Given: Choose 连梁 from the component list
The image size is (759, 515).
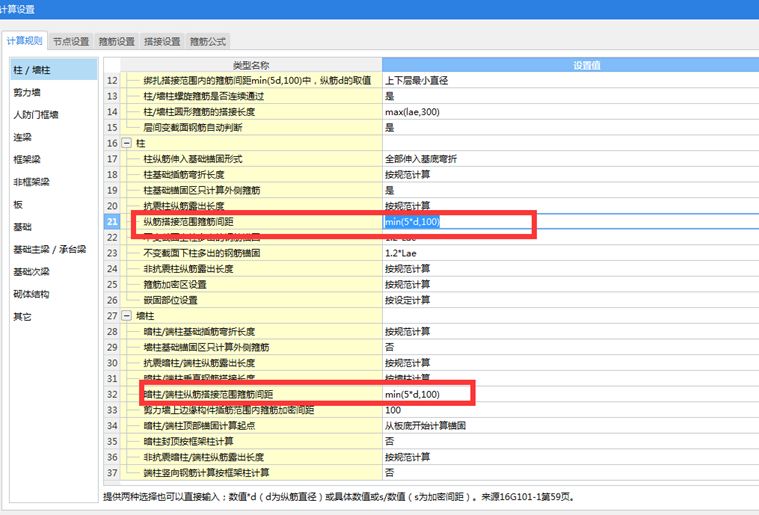Looking at the screenshot, I should 21,137.
